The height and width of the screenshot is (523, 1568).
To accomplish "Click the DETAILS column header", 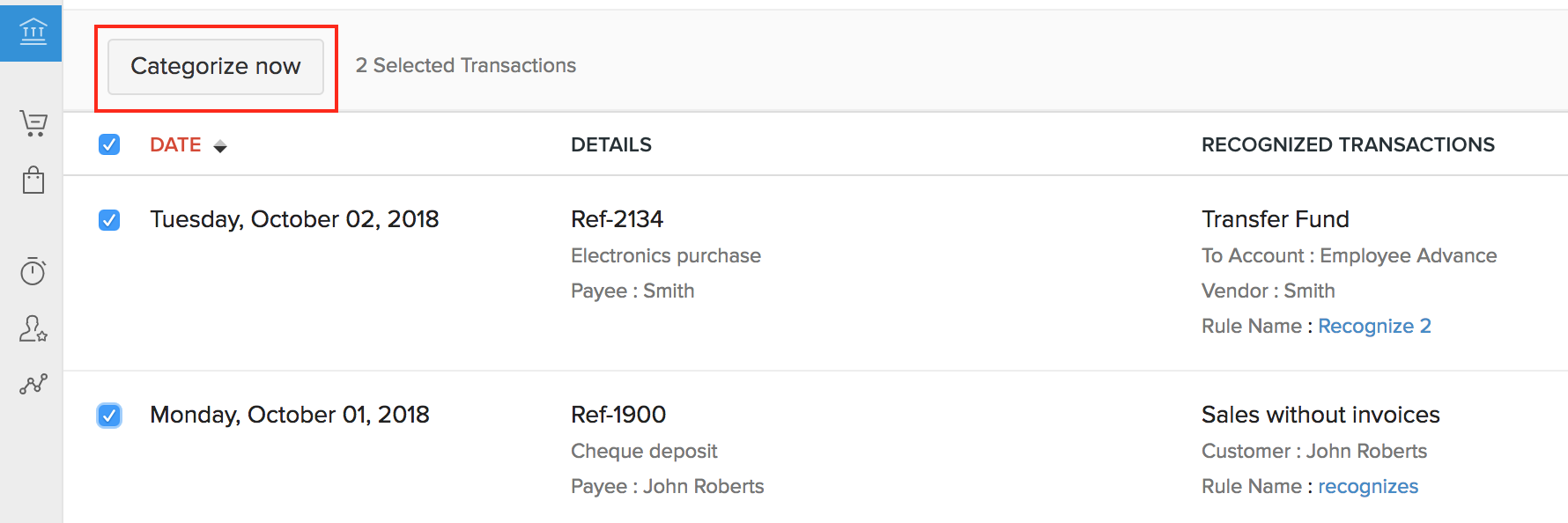I will [x=610, y=145].
